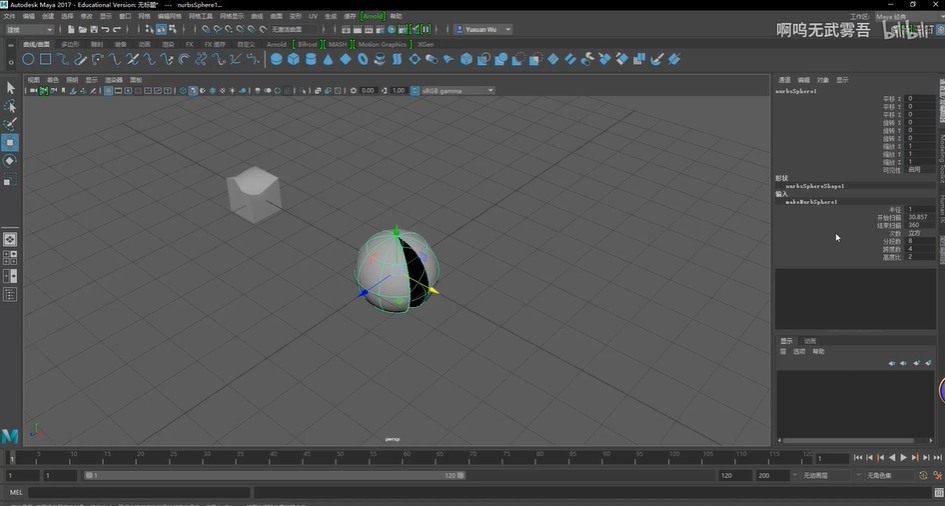
Task: Click the end sweep value 360 field
Action: 920,225
